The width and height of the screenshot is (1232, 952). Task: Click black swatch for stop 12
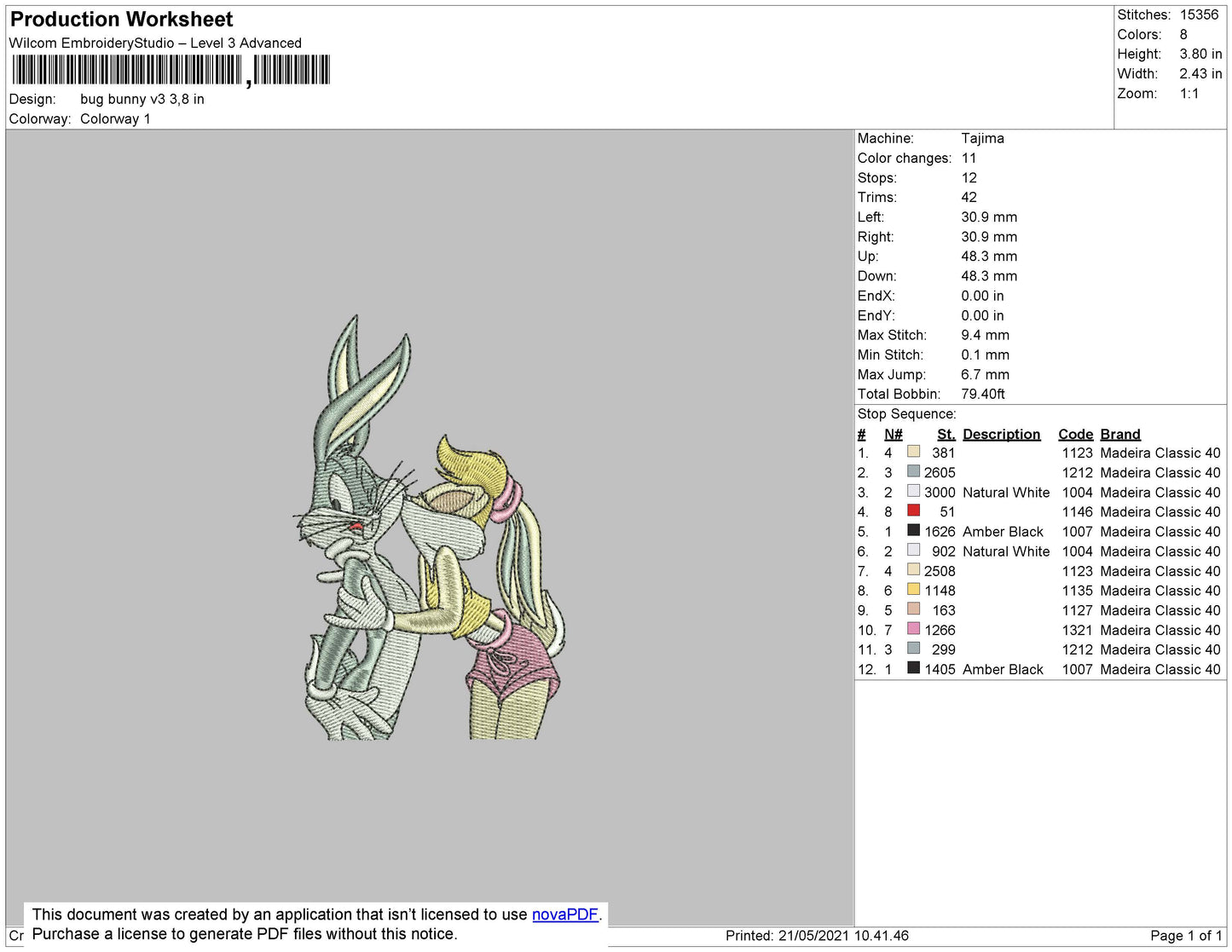914,668
